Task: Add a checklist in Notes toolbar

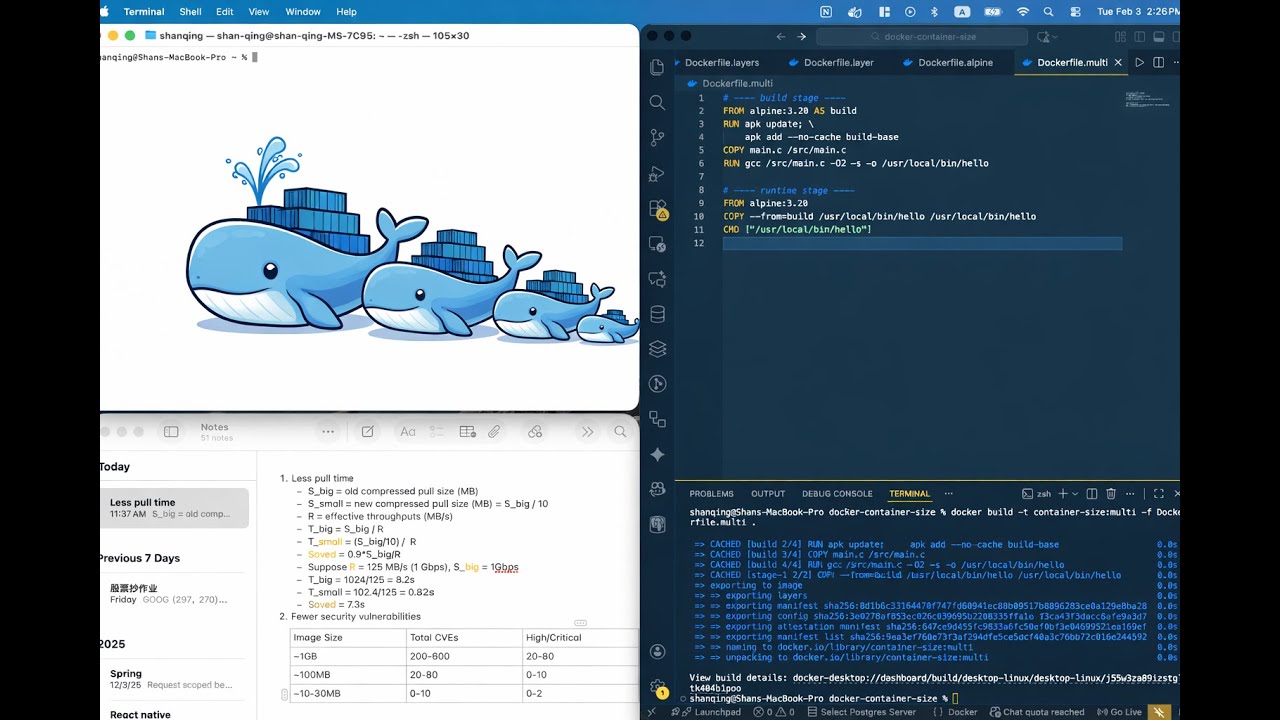Action: 437,432
